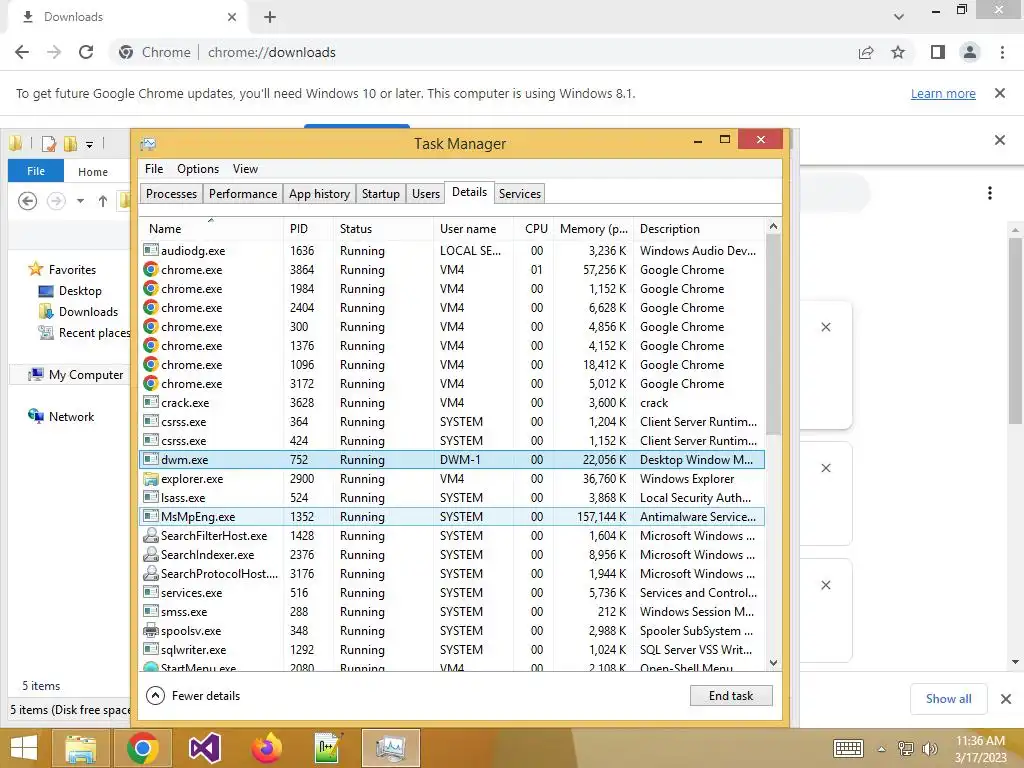Open downloads page three-dot options menu

click(x=990, y=193)
